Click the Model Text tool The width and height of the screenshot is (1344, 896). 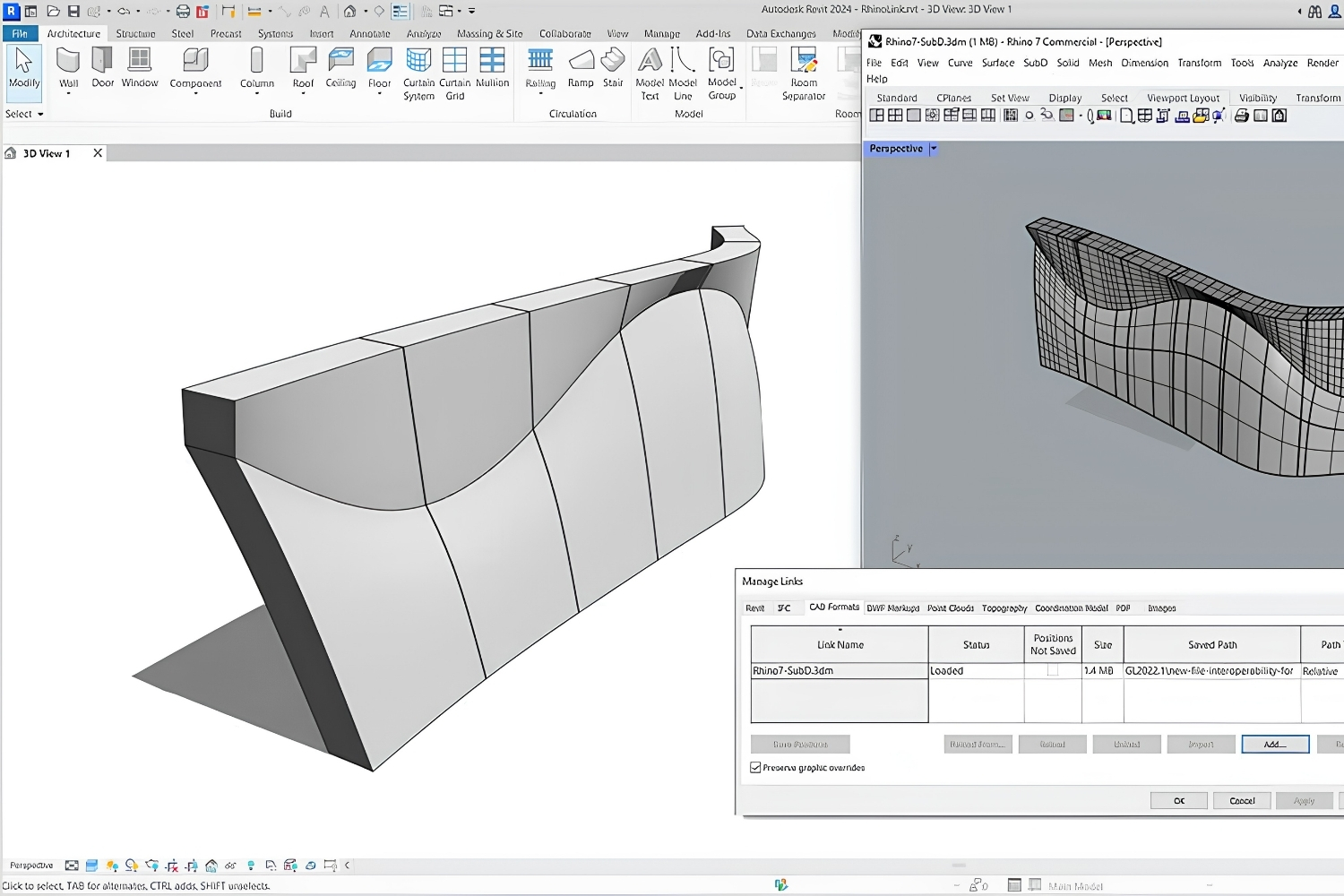[650, 73]
